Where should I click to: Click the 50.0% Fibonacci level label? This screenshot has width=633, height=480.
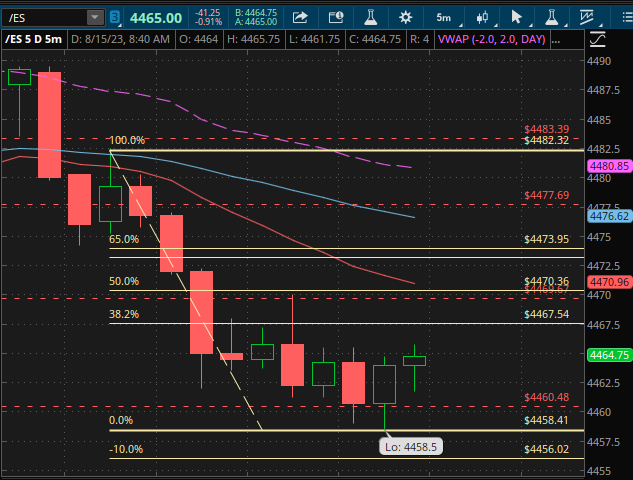coord(124,281)
